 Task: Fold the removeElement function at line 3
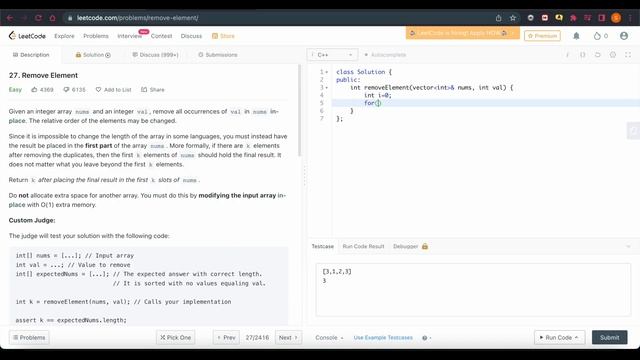point(327,87)
